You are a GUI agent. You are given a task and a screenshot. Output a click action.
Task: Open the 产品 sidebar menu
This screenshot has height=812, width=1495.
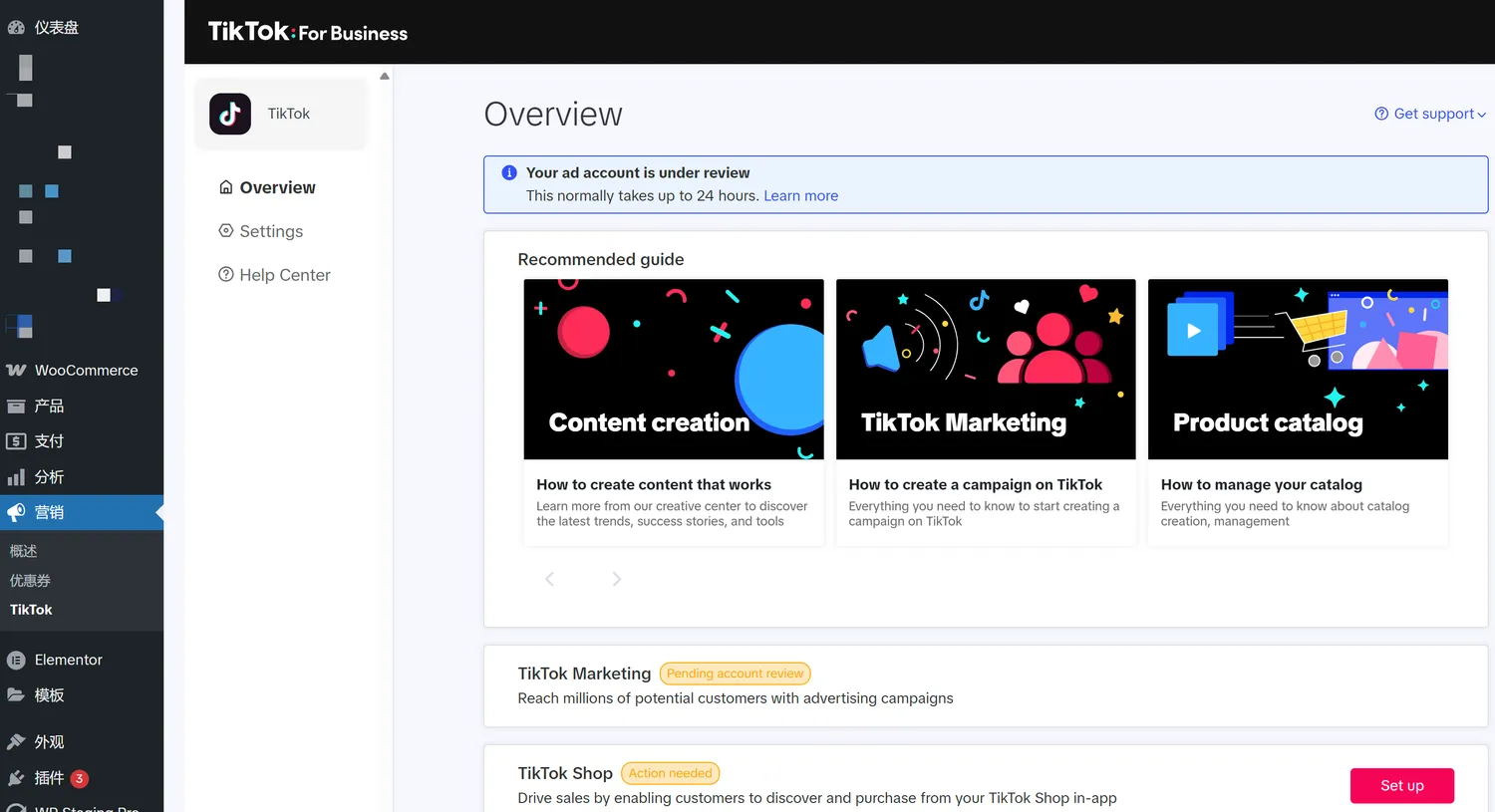coord(82,406)
